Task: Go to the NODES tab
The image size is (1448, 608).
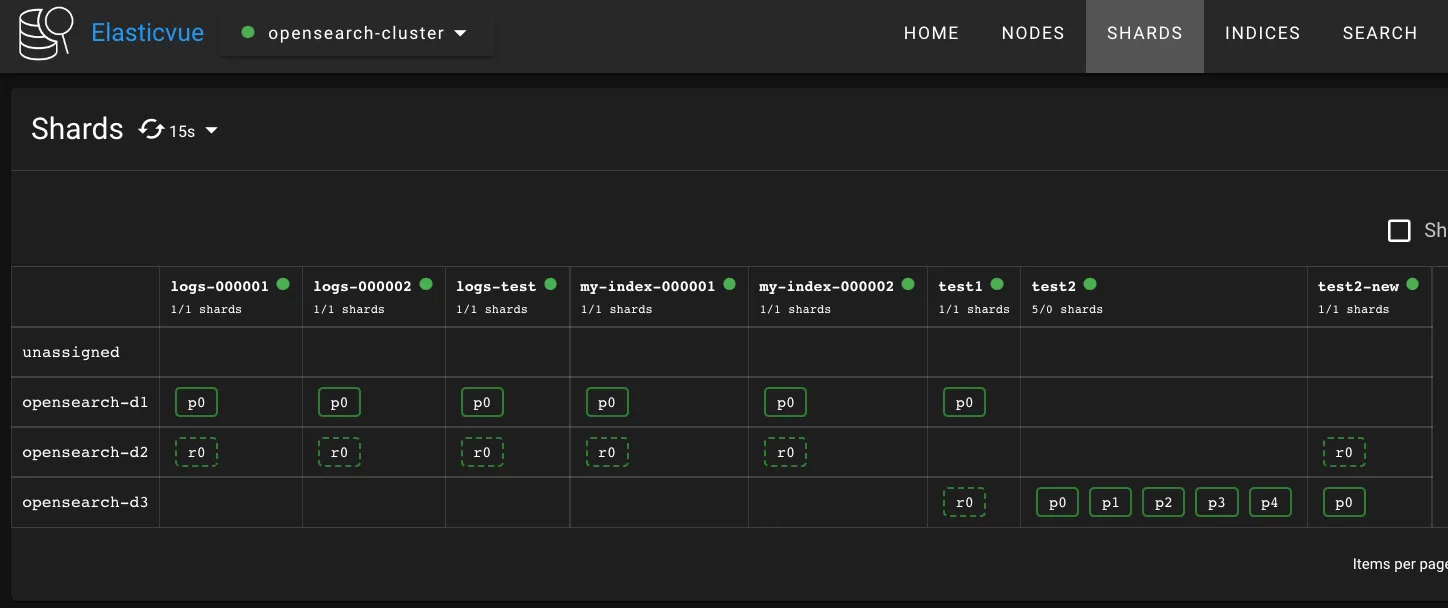Action: (x=1033, y=33)
